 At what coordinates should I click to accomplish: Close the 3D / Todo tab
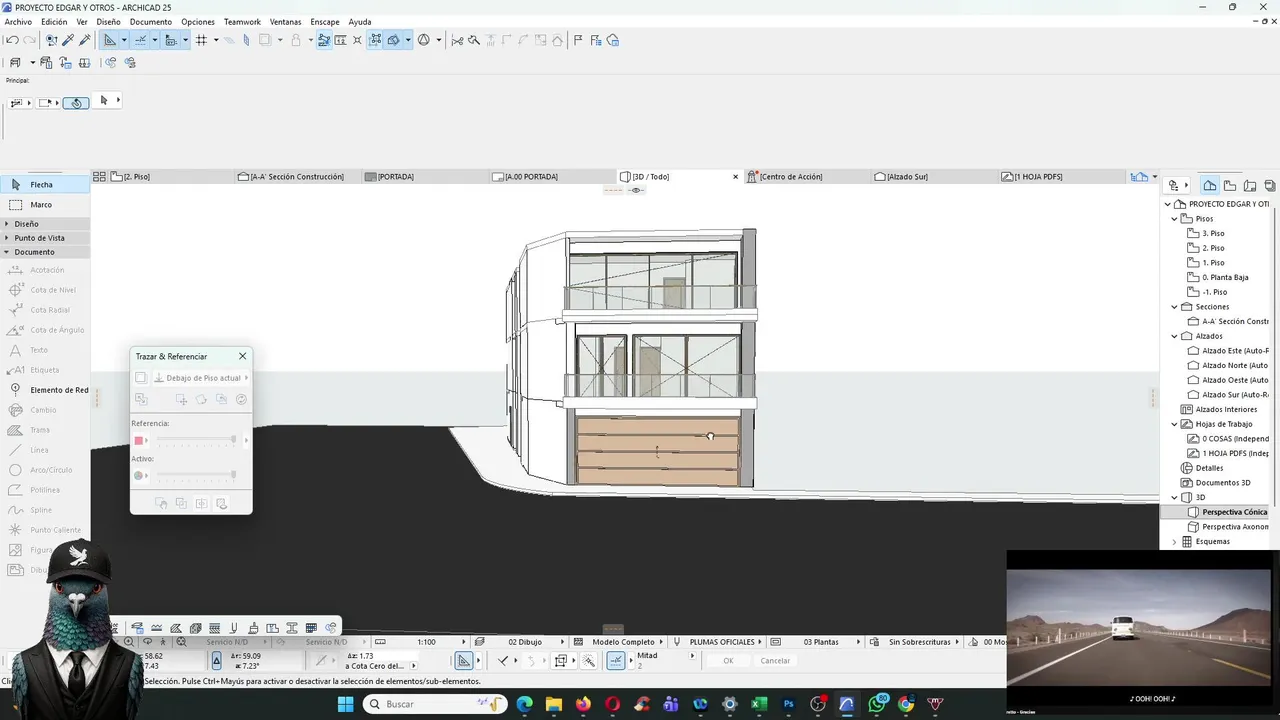point(736,177)
